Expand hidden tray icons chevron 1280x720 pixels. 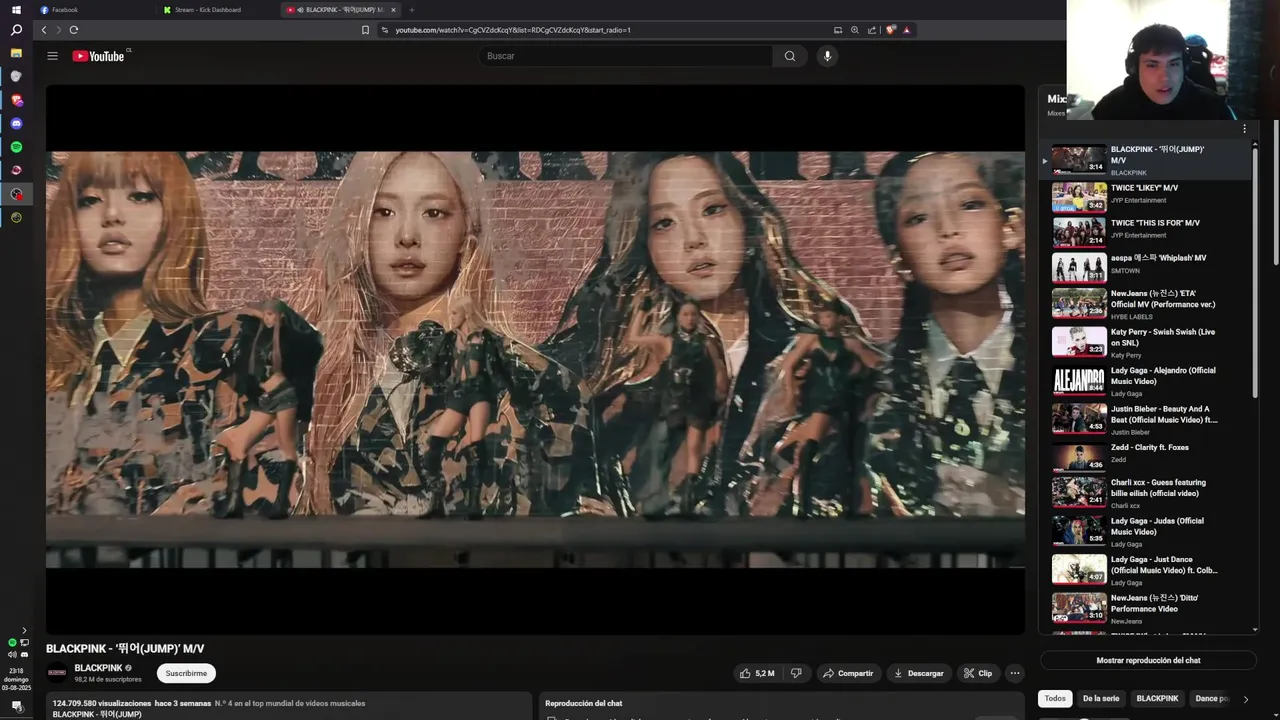pyautogui.click(x=24, y=630)
